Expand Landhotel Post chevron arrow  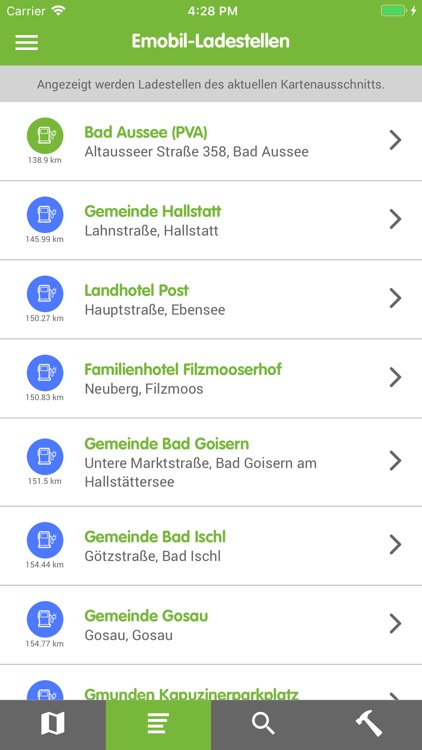(395, 298)
